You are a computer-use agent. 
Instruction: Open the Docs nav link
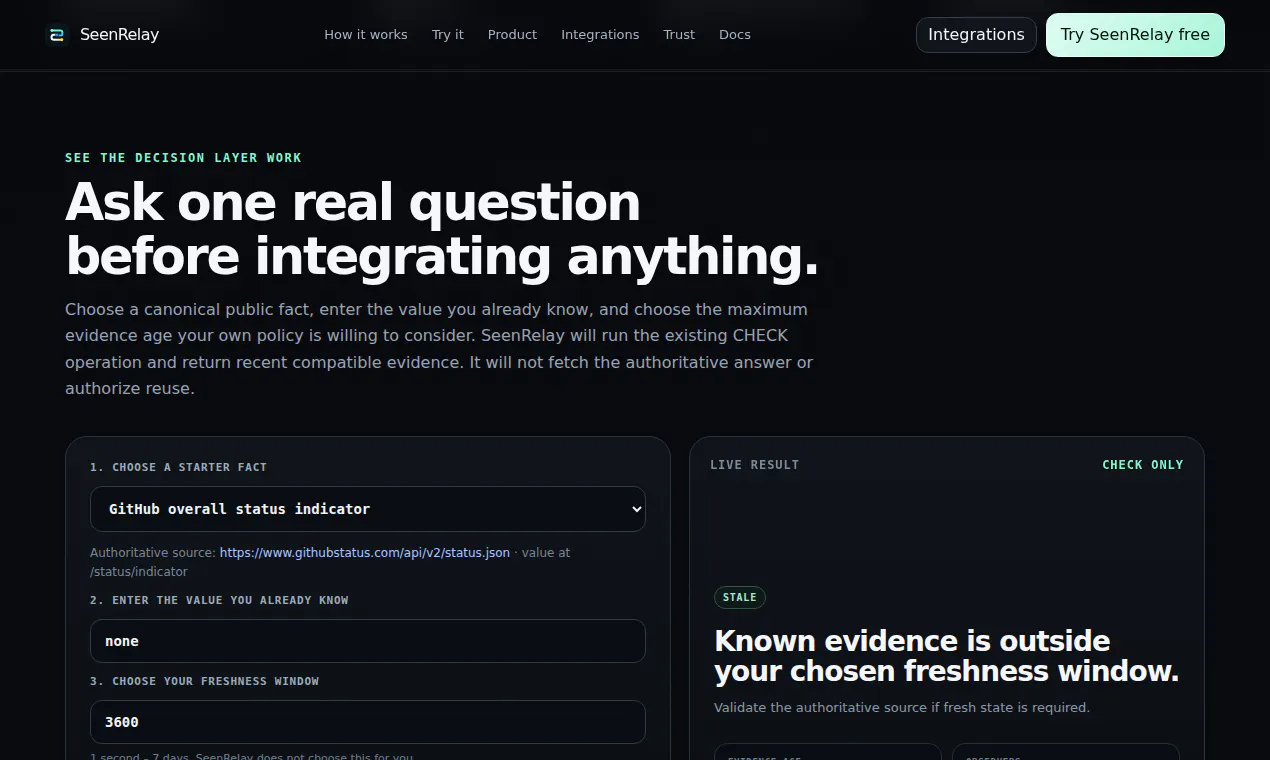pyautogui.click(x=735, y=35)
